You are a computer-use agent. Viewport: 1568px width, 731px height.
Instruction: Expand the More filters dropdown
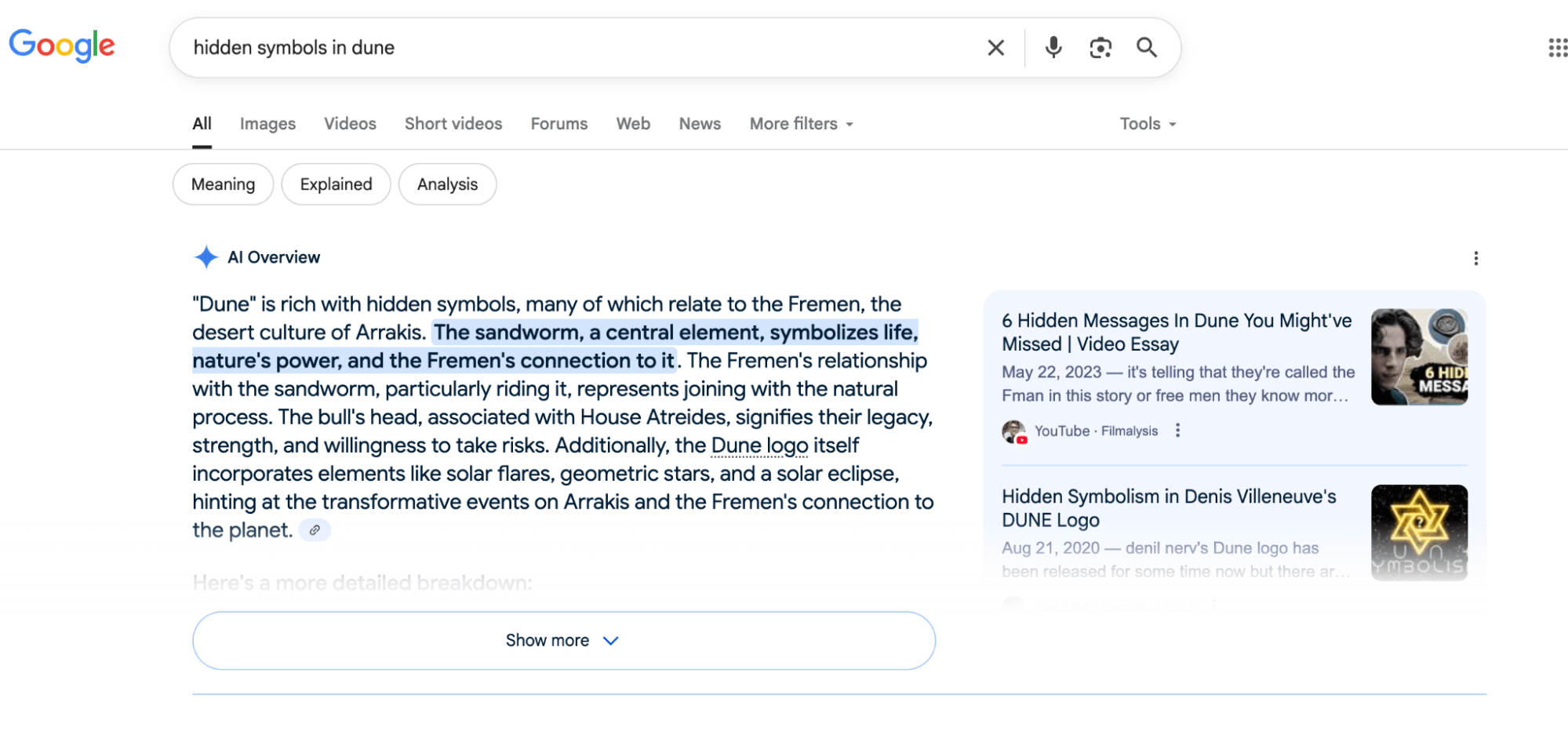[800, 124]
